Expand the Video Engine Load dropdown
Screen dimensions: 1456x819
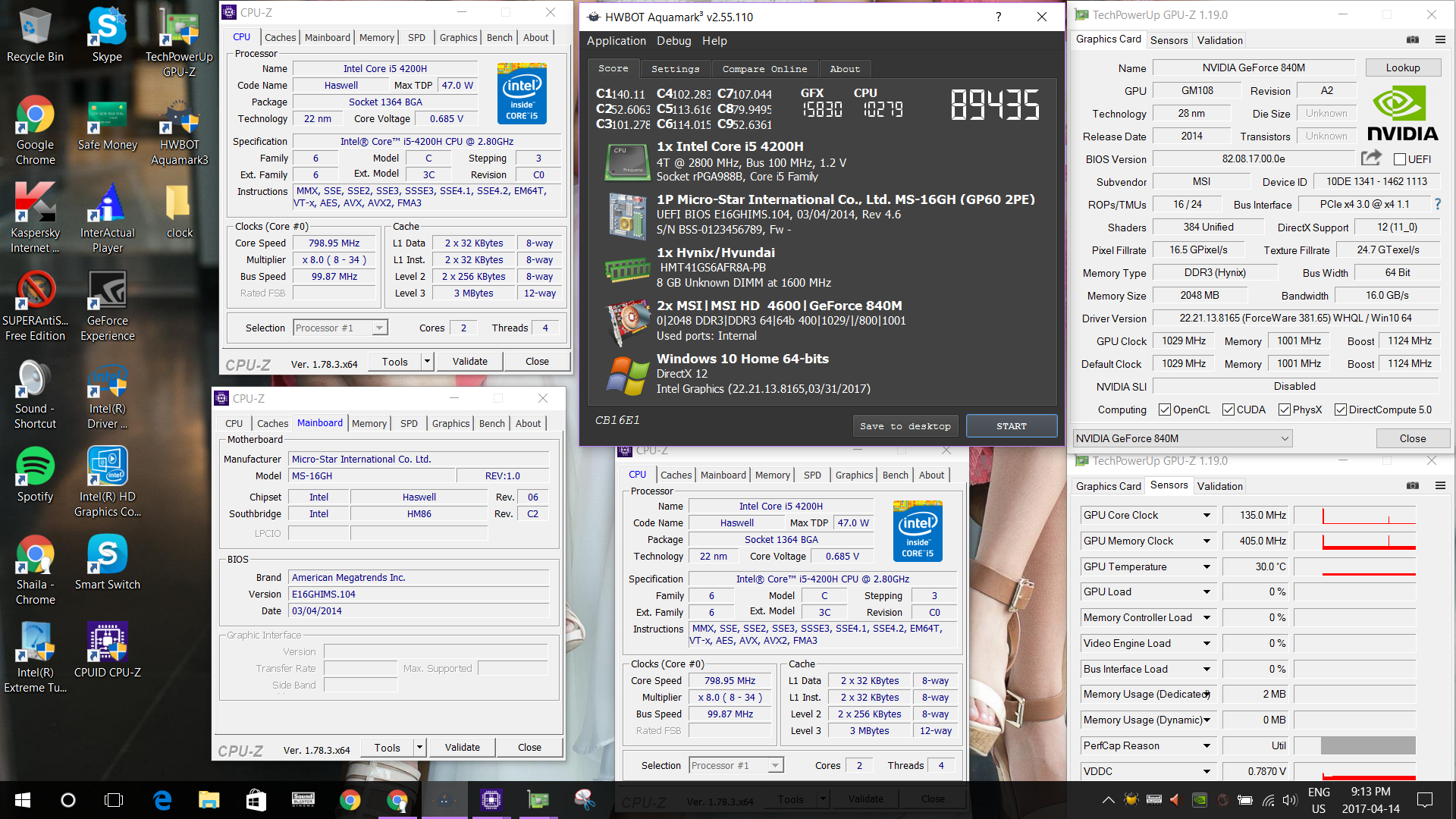[x=1207, y=643]
